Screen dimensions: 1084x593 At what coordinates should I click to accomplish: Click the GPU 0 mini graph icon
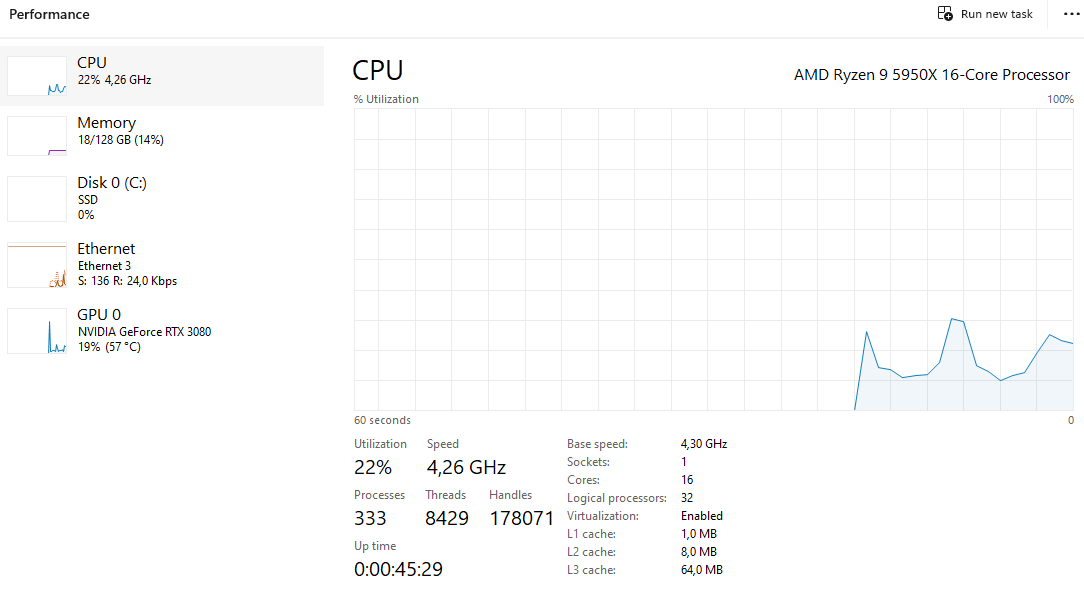pos(37,330)
